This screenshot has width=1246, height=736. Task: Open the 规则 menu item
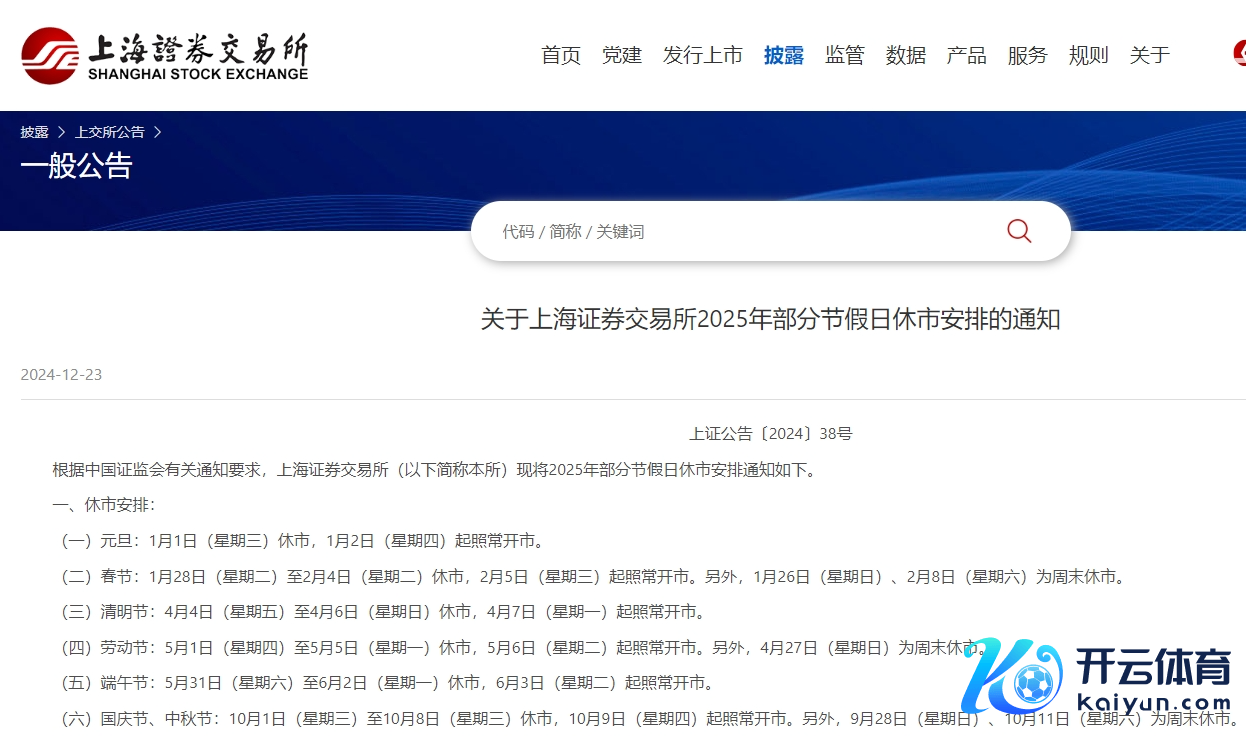click(x=1089, y=55)
